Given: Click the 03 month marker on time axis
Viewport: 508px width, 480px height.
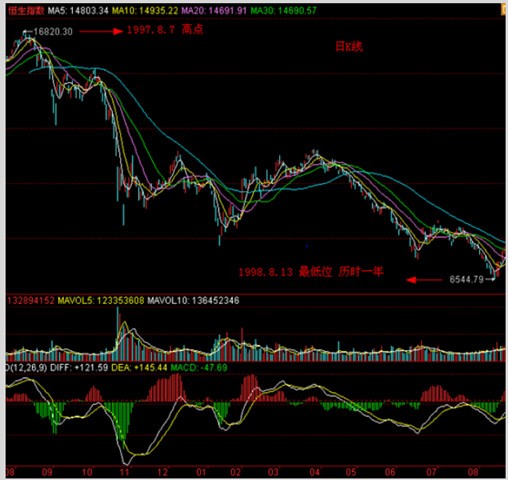Looking at the screenshot, I should 273,472.
